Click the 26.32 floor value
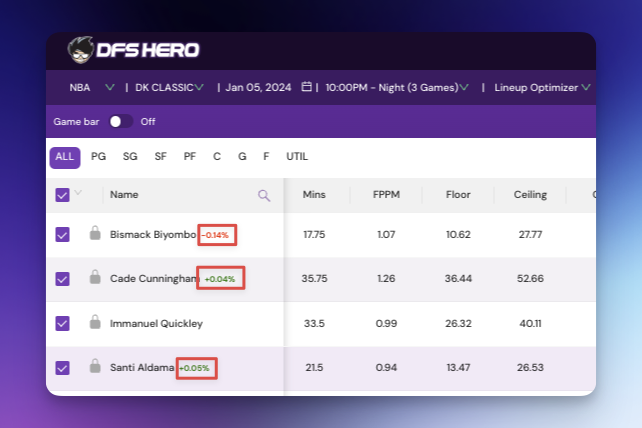The height and width of the screenshot is (428, 642). (458, 324)
